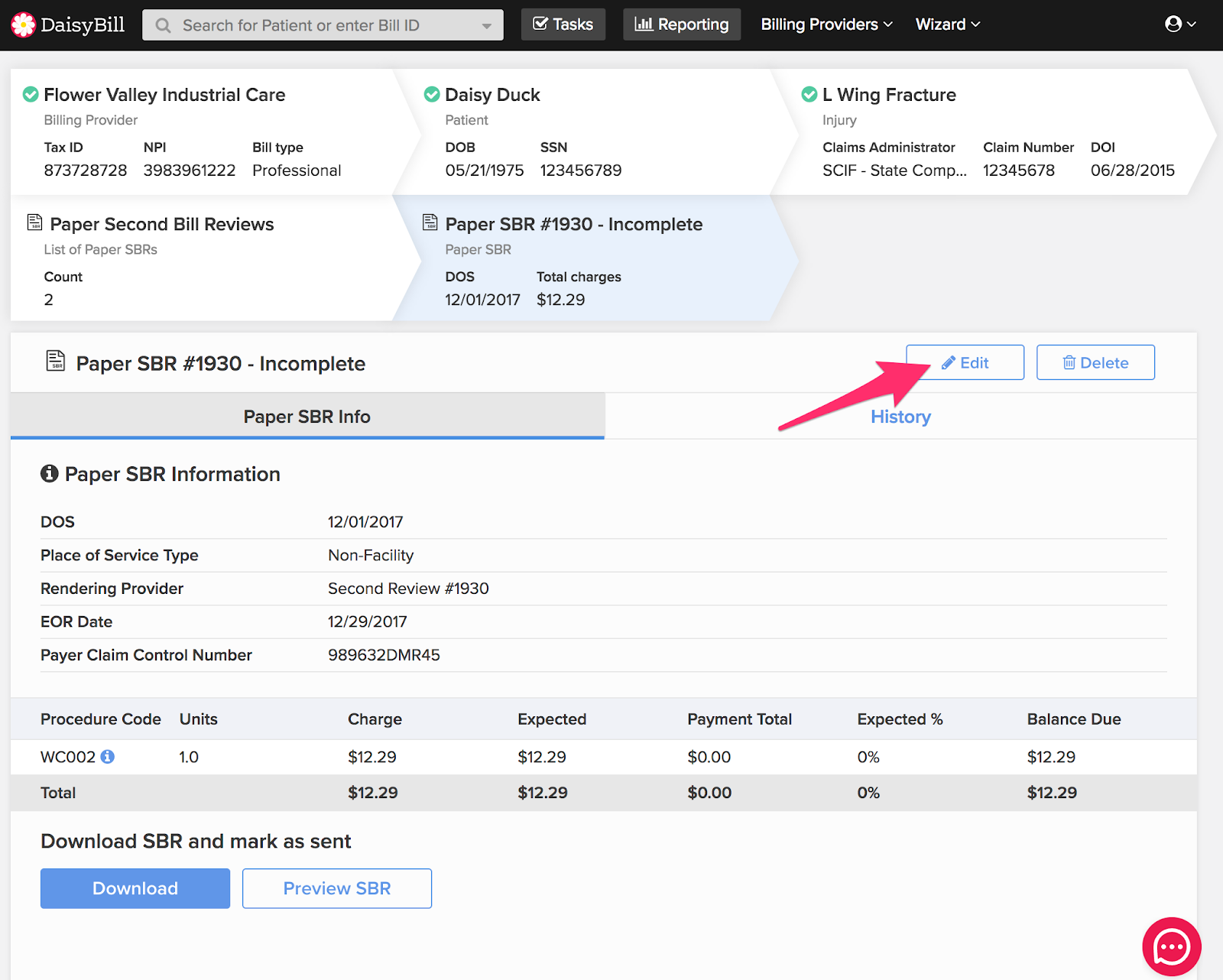Click the SSN value 123456789
This screenshot has width=1223, height=980.
581,170
